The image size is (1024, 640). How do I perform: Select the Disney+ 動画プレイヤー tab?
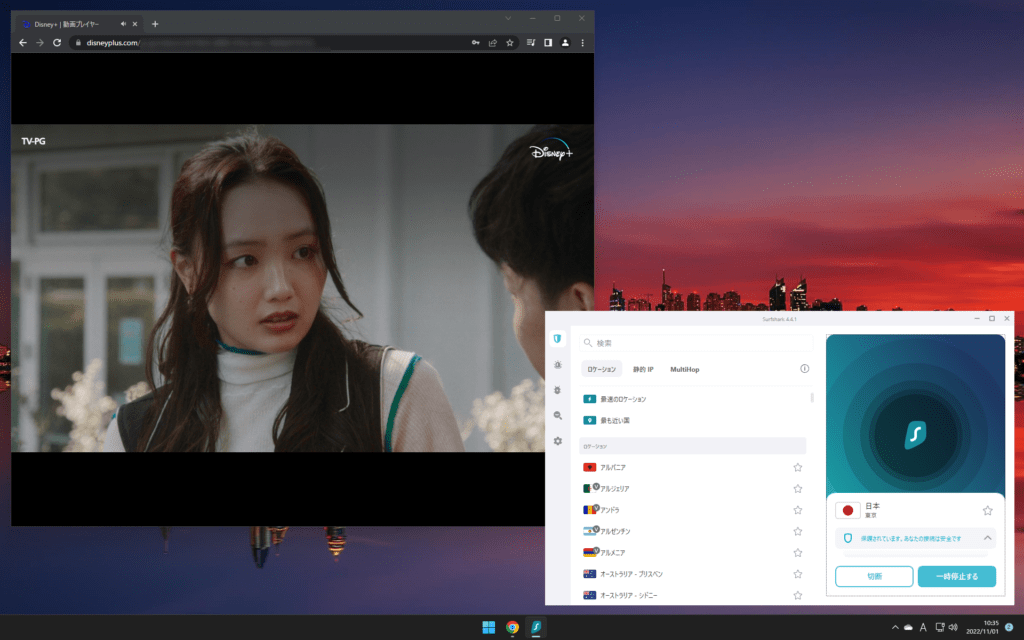point(80,24)
